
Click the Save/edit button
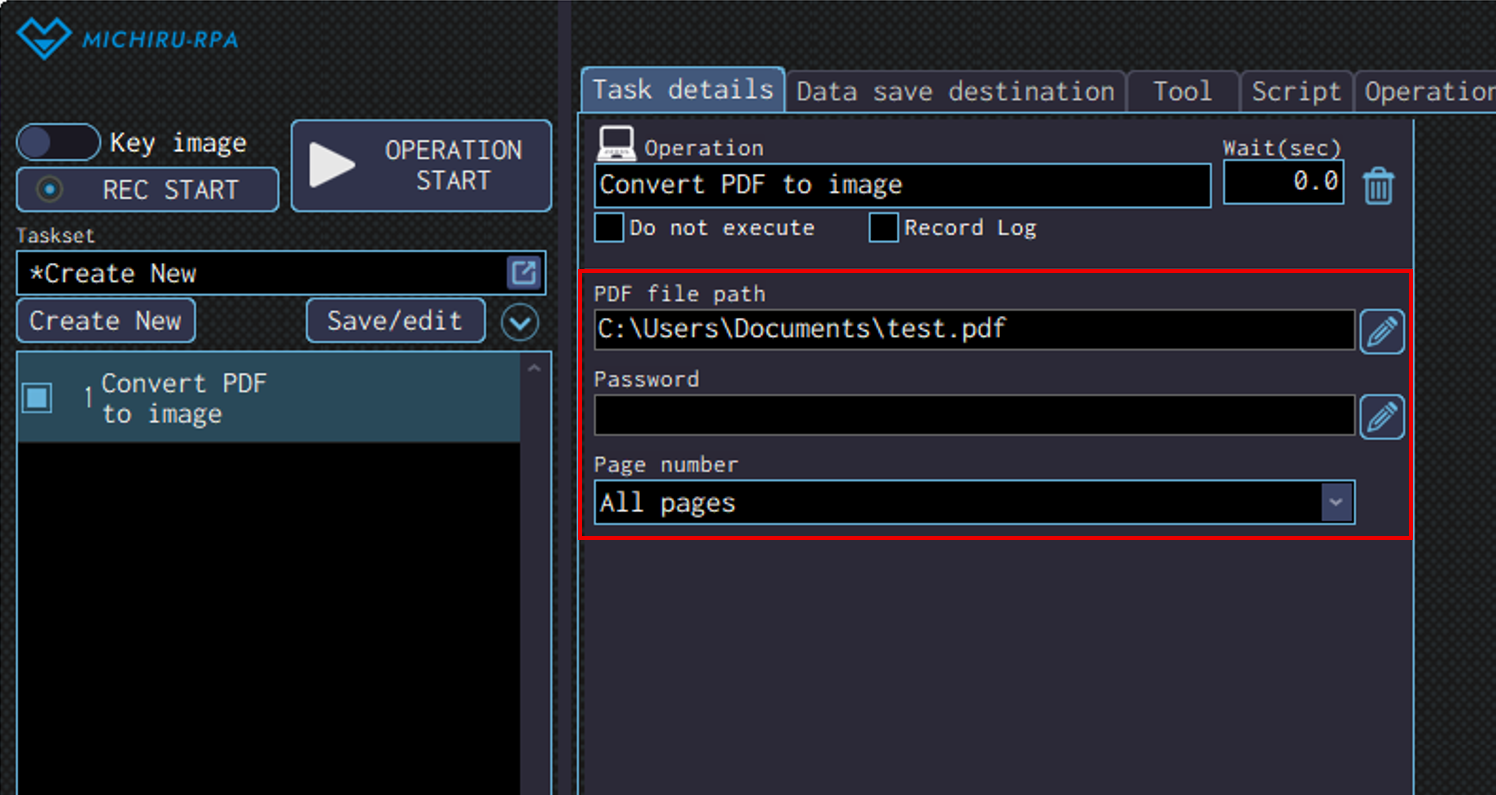tap(395, 321)
